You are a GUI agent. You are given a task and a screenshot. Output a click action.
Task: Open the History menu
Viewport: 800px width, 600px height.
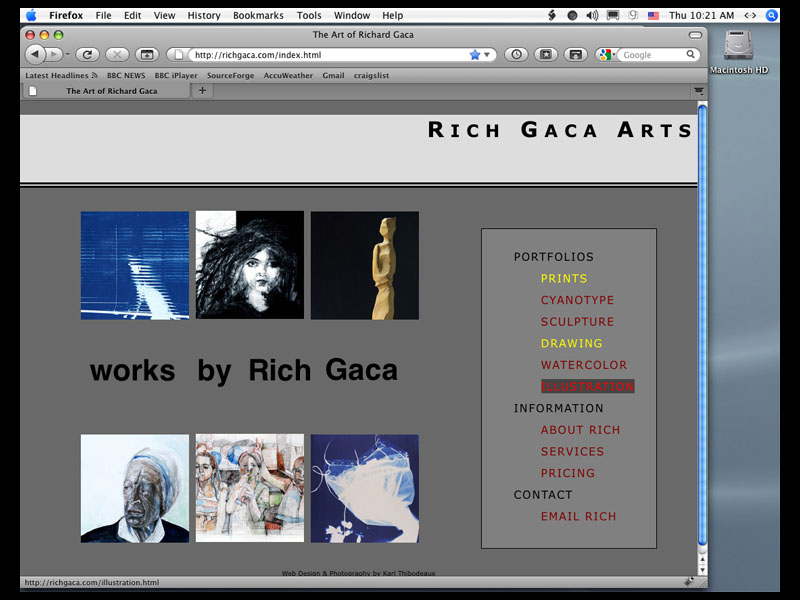pyautogui.click(x=204, y=15)
